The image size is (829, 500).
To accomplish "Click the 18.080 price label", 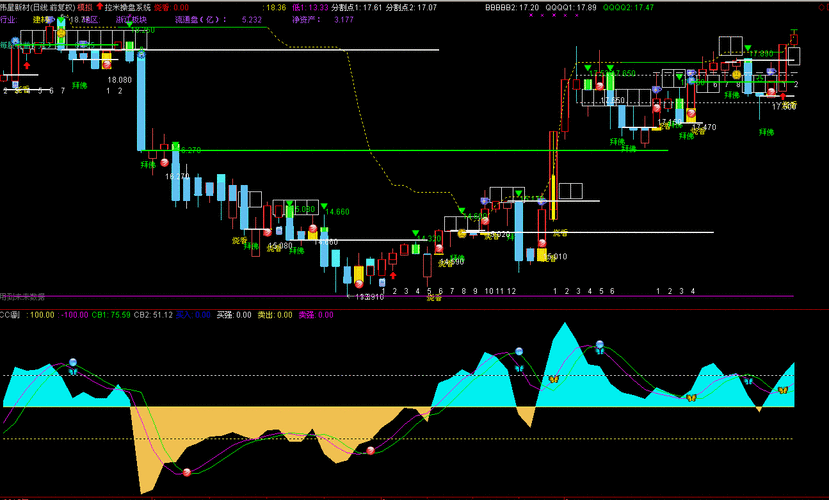I will click(120, 80).
